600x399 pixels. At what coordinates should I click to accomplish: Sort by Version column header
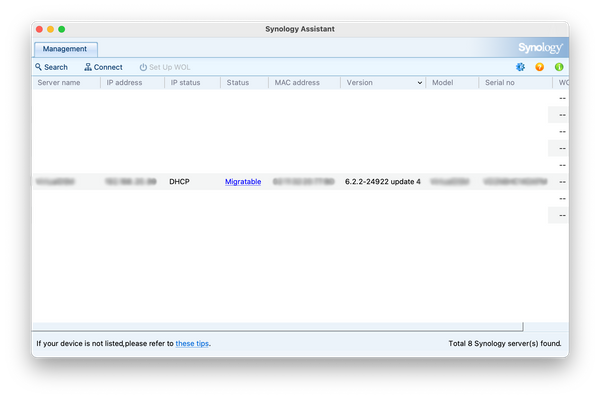(x=383, y=83)
